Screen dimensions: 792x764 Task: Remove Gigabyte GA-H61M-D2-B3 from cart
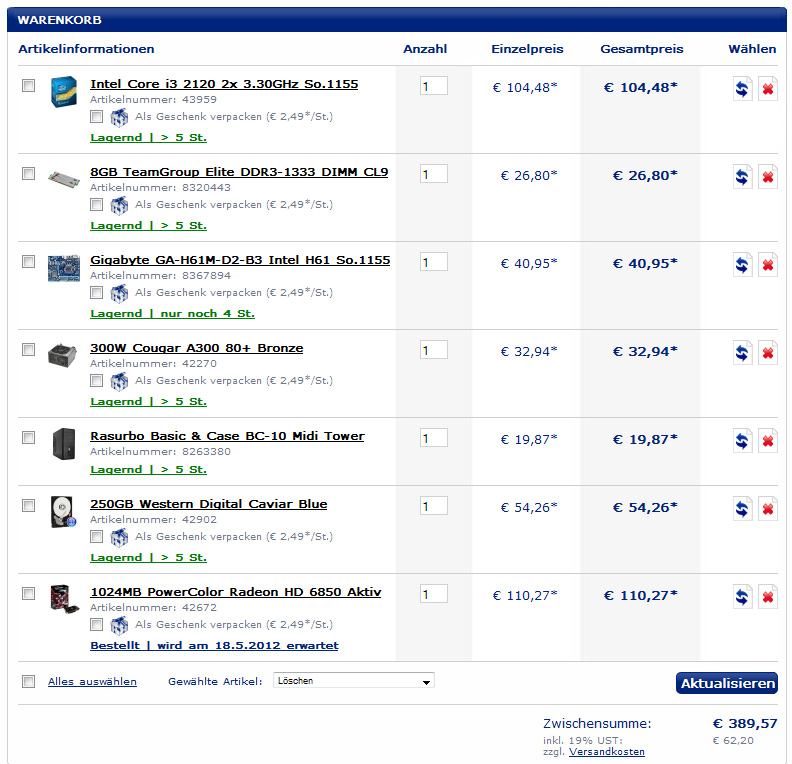point(768,265)
